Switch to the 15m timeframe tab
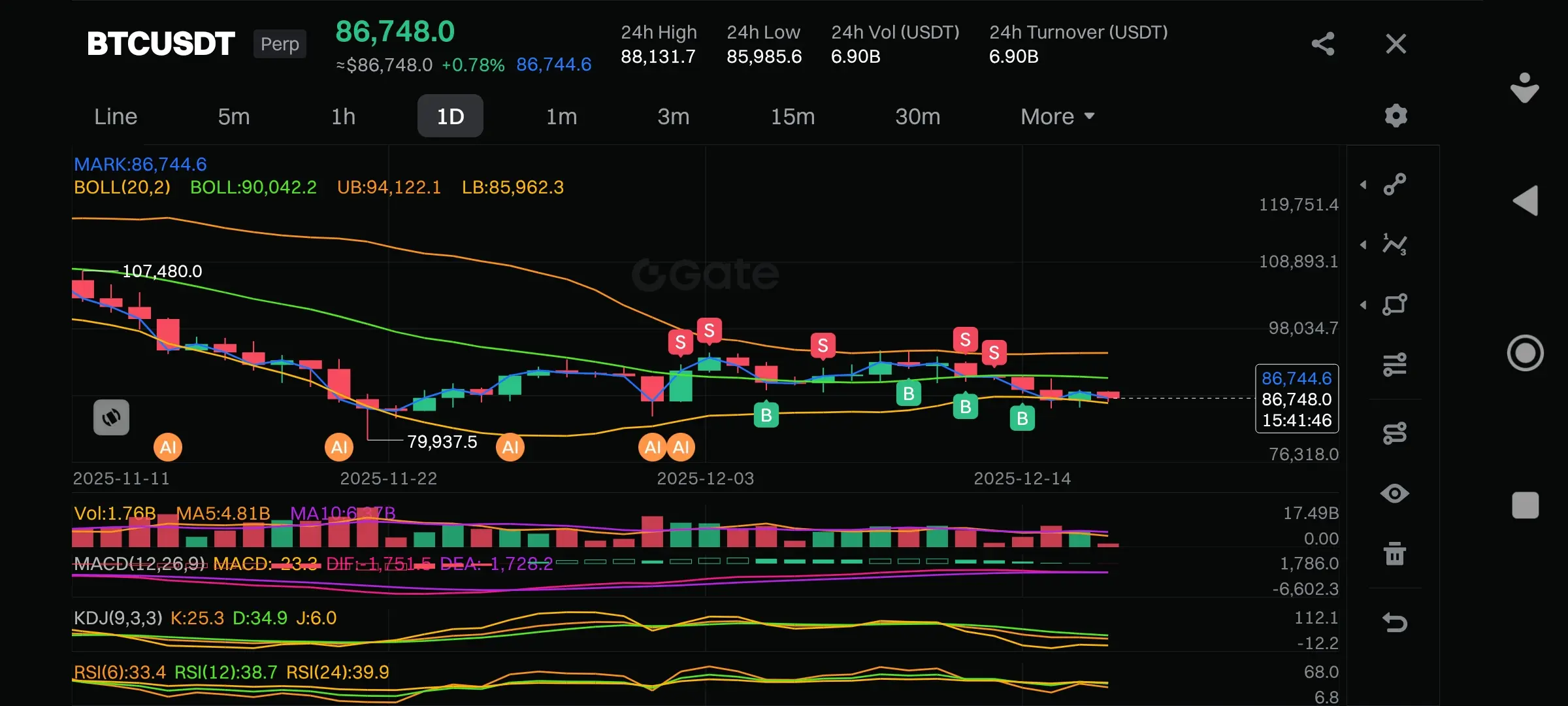The height and width of the screenshot is (706, 1568). coord(792,116)
